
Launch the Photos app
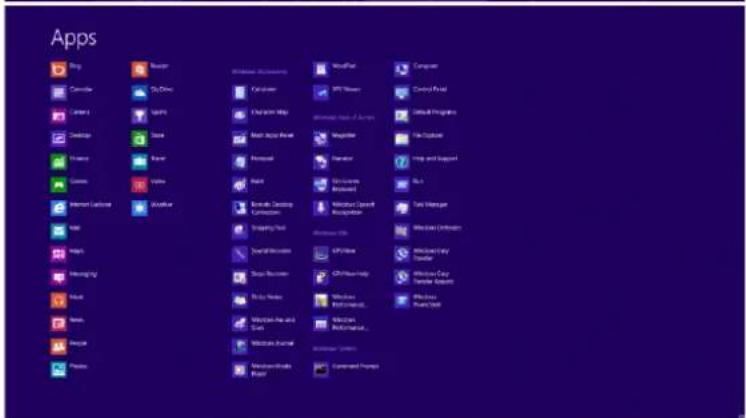(69, 369)
